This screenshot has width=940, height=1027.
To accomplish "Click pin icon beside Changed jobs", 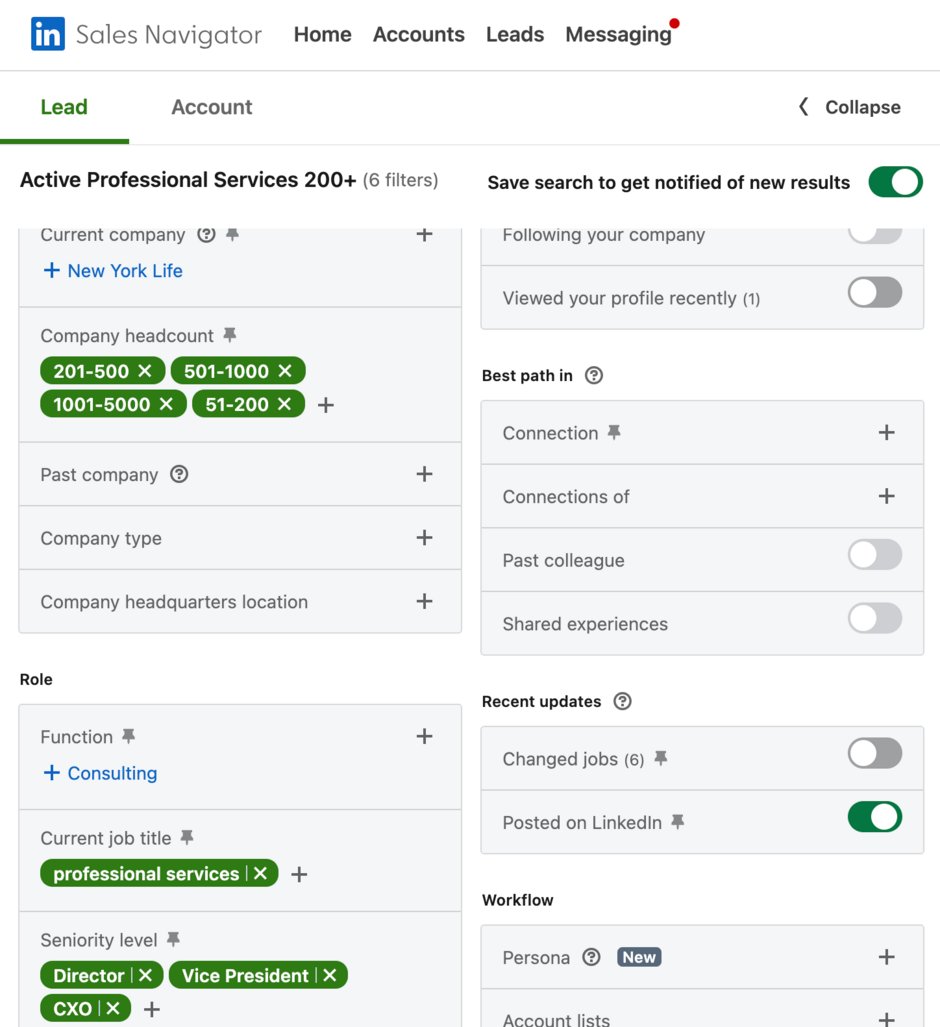I will (661, 758).
